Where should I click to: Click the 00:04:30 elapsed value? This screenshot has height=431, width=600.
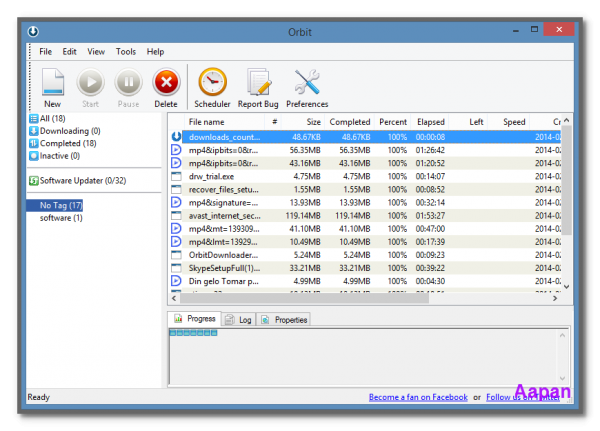click(x=430, y=281)
